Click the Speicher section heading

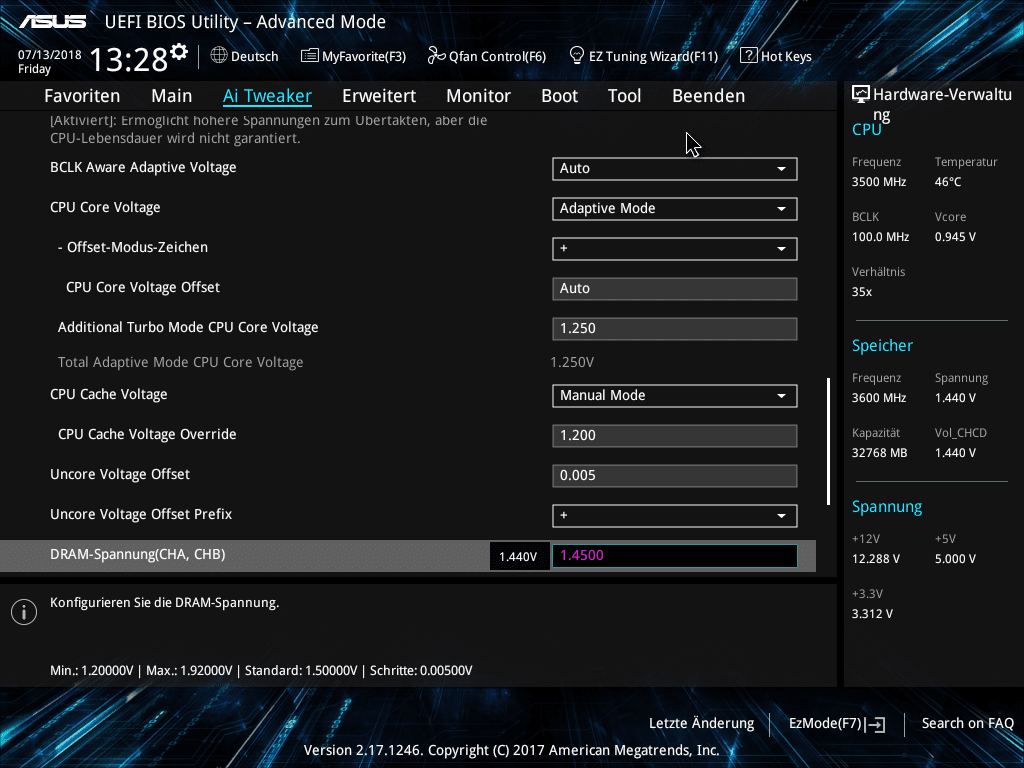(882, 345)
